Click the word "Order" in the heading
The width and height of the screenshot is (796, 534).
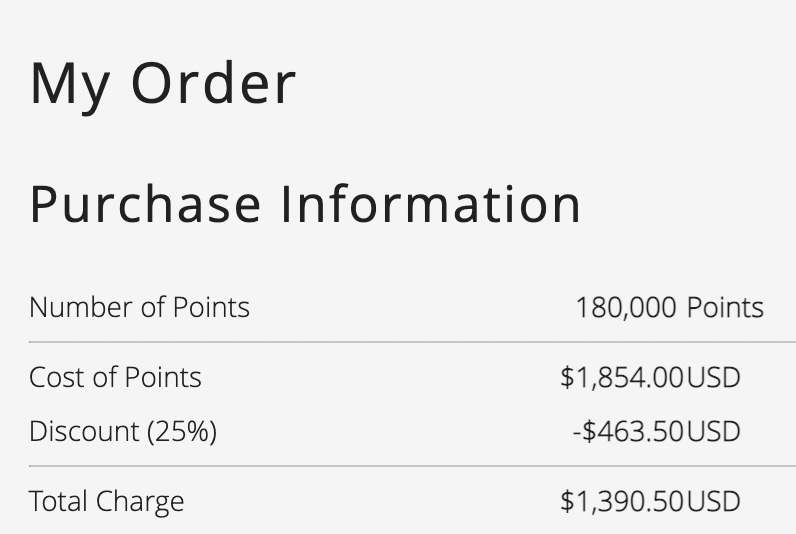tap(214, 82)
